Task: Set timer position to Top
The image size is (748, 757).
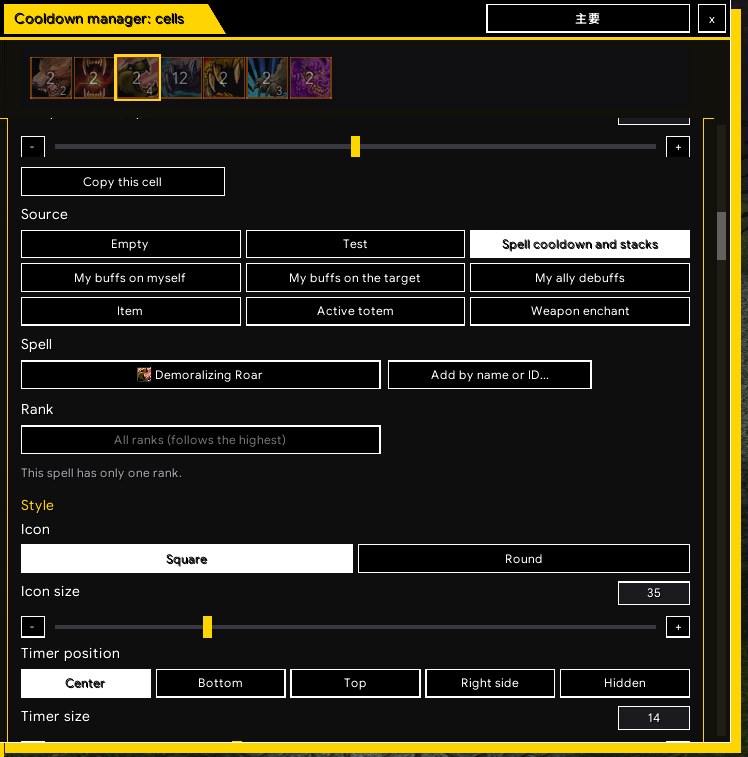Action: click(x=355, y=683)
